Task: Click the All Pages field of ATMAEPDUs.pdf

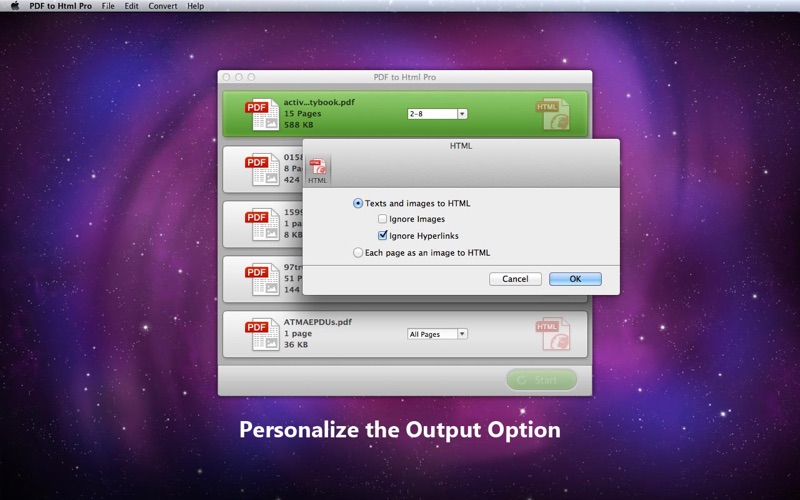Action: [x=433, y=334]
